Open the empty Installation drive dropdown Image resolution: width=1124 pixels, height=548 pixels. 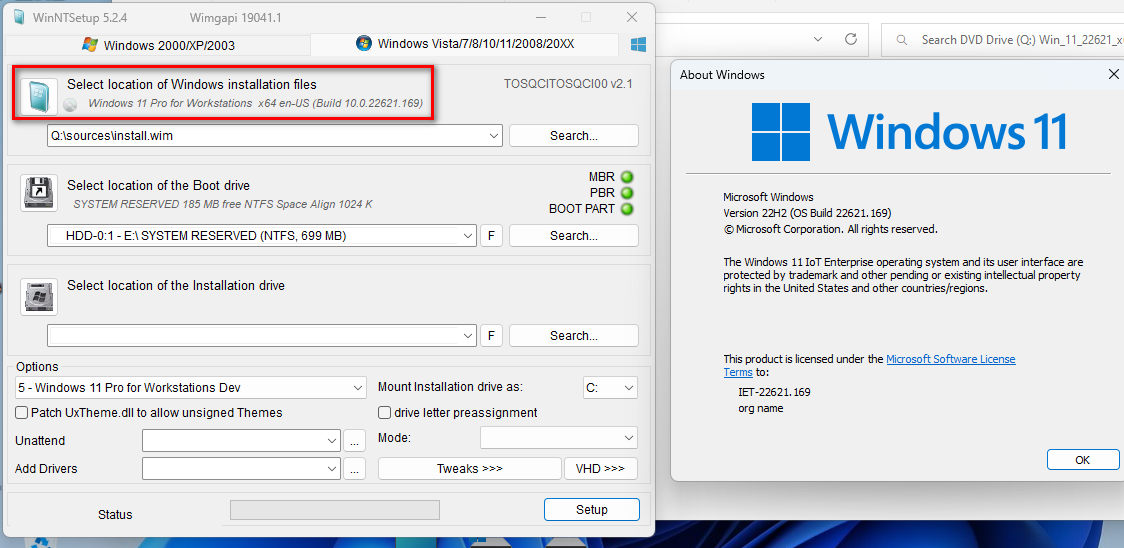[x=468, y=335]
